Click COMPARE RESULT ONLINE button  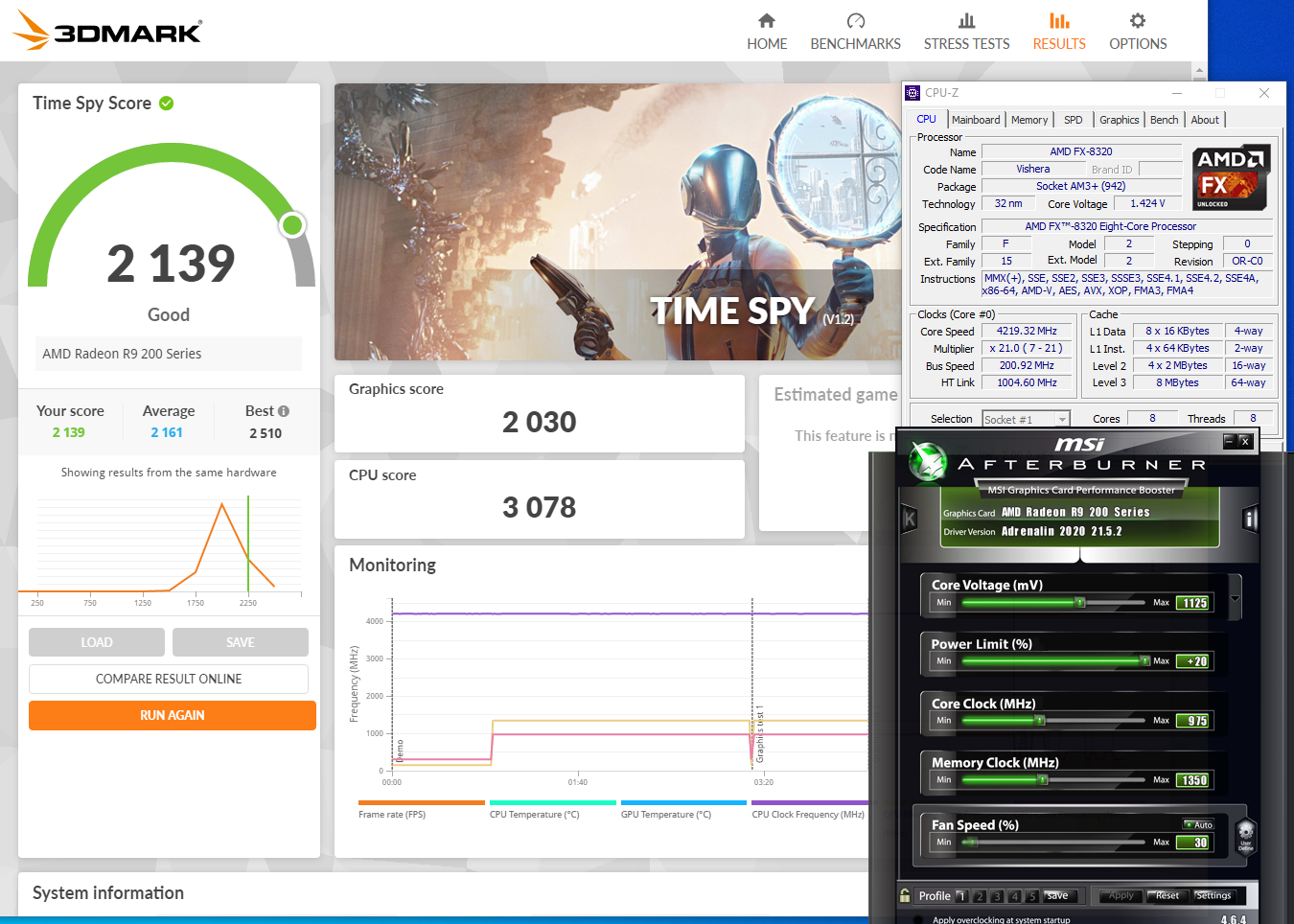pyautogui.click(x=169, y=679)
